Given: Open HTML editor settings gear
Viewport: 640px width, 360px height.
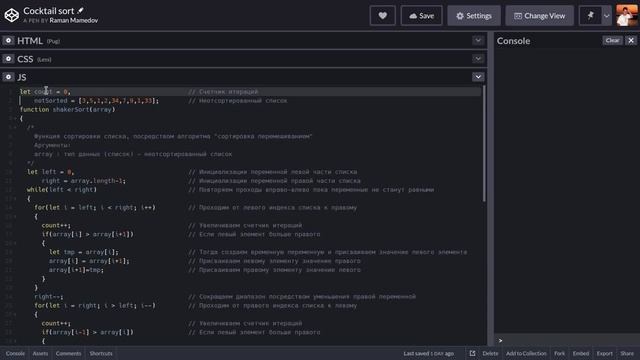Looking at the screenshot, I should click(x=8, y=40).
